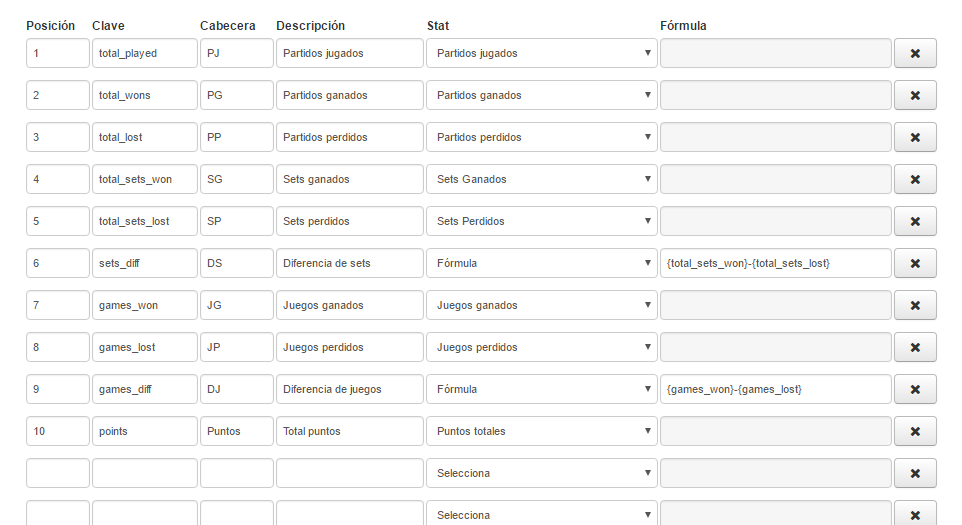Remove the points row with X icon
962x525 pixels.
[915, 431]
